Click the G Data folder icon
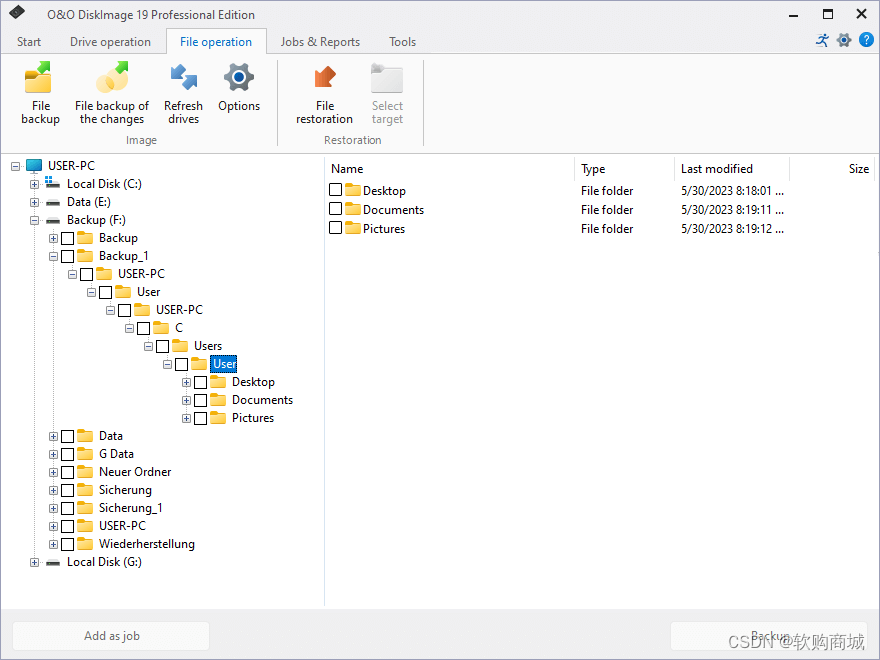 85,453
